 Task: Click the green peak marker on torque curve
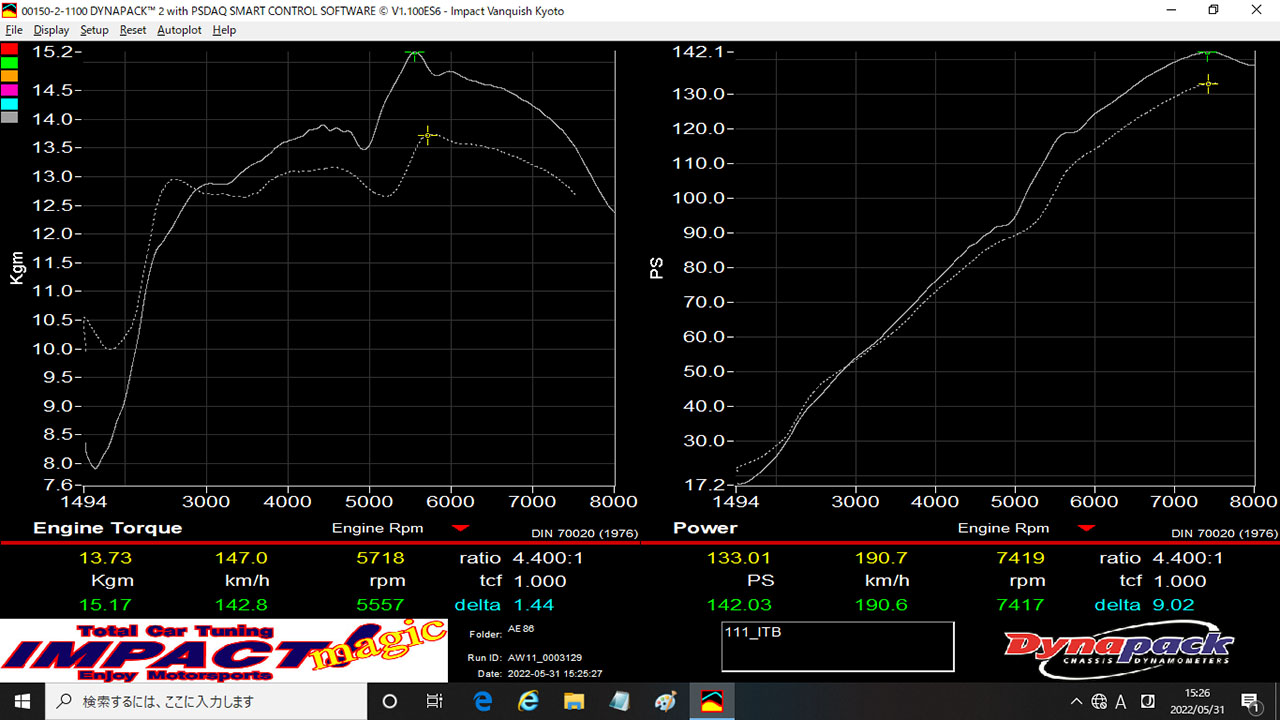pyautogui.click(x=414, y=52)
